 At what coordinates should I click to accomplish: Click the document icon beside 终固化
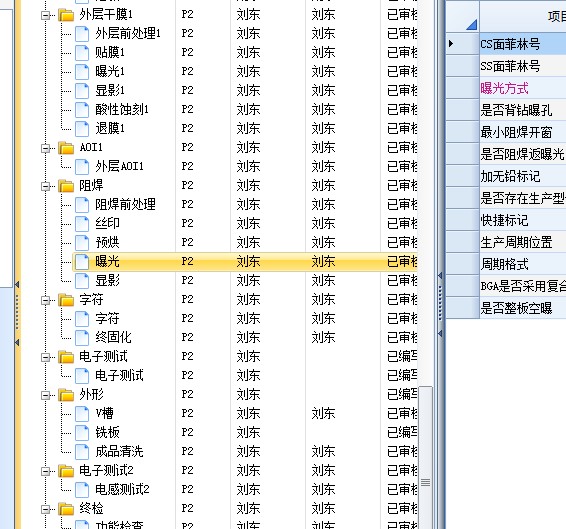click(82, 338)
